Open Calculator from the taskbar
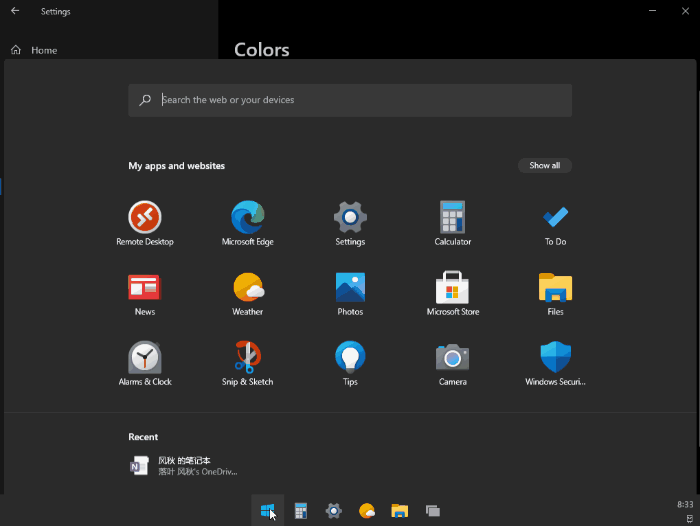This screenshot has height=526, width=700. click(301, 510)
